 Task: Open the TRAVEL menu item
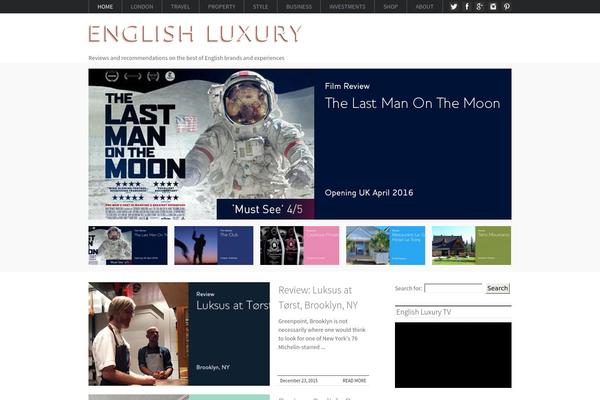180,7
